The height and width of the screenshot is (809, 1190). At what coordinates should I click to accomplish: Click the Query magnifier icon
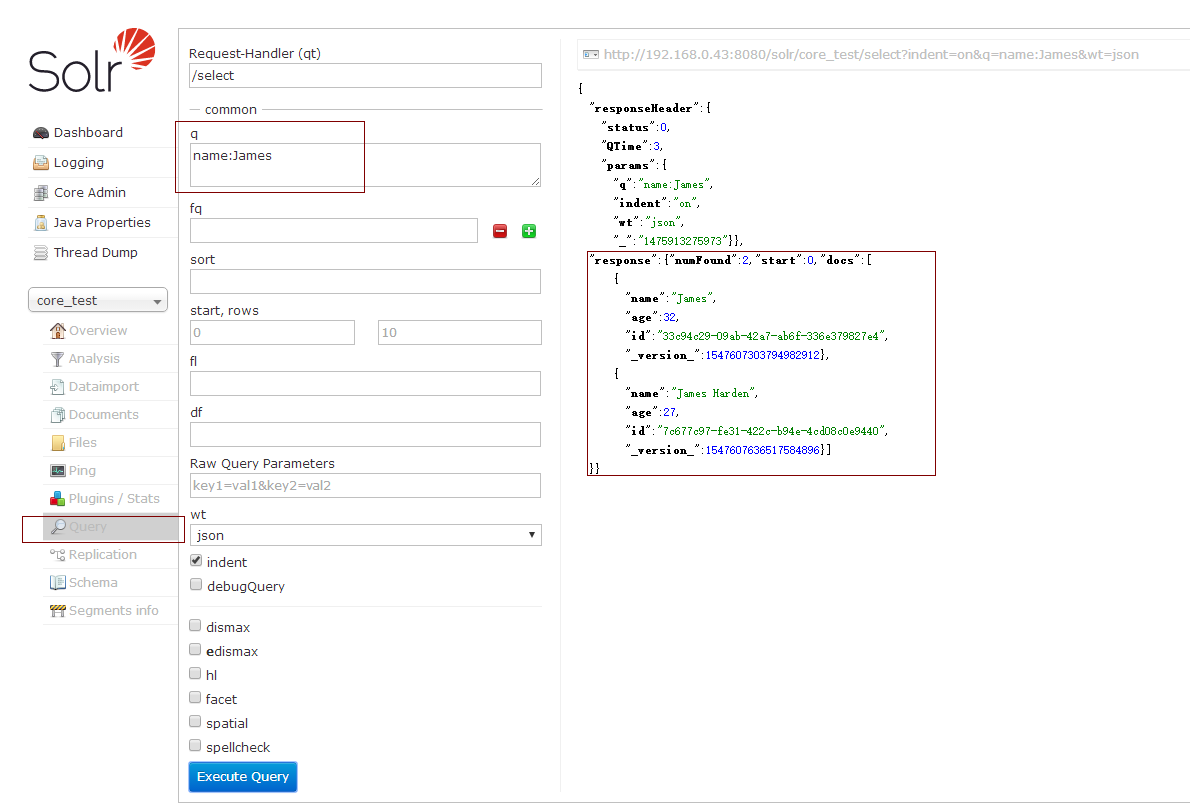[58, 527]
